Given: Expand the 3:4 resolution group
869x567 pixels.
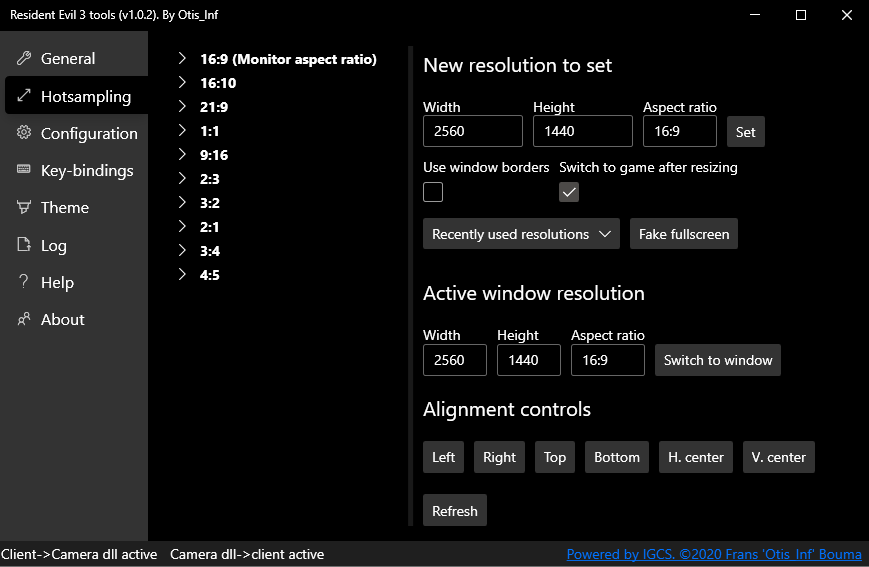Looking at the screenshot, I should coord(182,250).
